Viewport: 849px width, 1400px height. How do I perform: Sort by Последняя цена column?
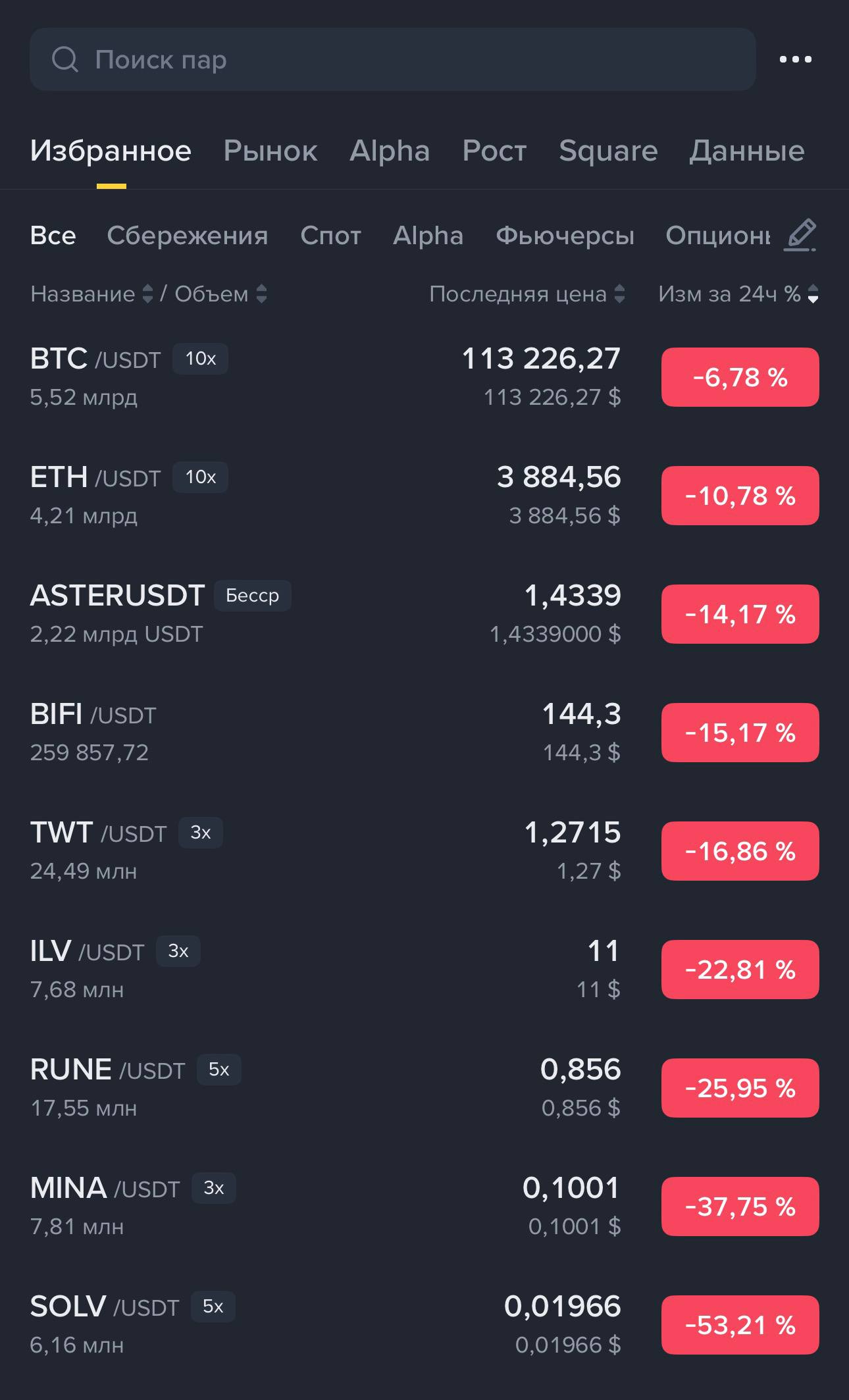coord(527,294)
